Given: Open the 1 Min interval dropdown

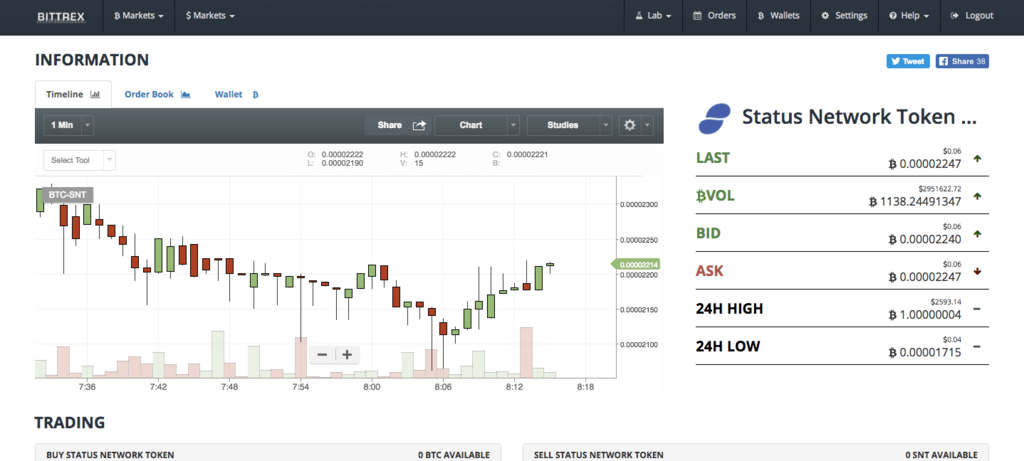Looking at the screenshot, I should point(69,125).
